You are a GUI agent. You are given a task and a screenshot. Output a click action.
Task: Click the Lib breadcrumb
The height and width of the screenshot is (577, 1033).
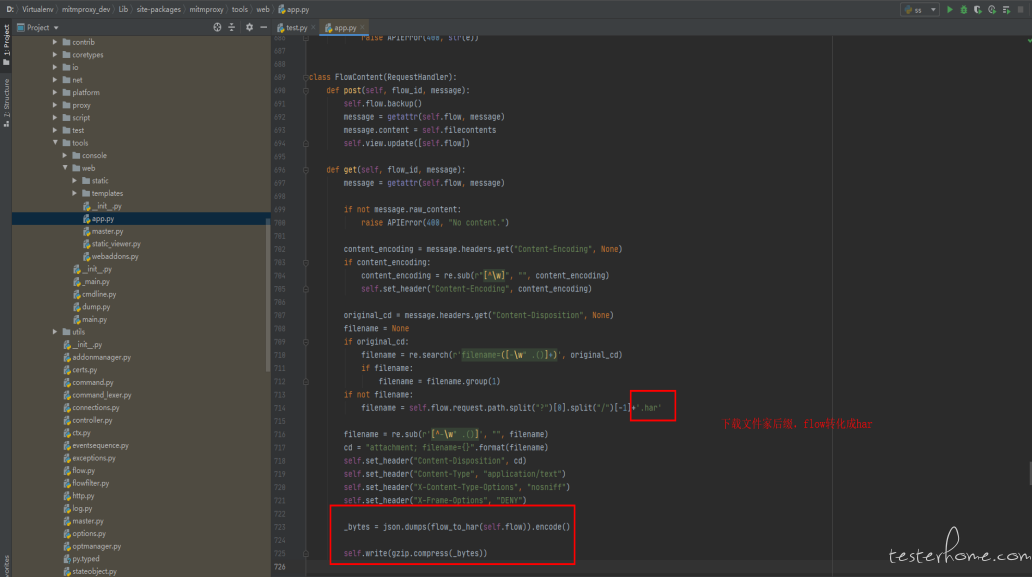pos(123,9)
